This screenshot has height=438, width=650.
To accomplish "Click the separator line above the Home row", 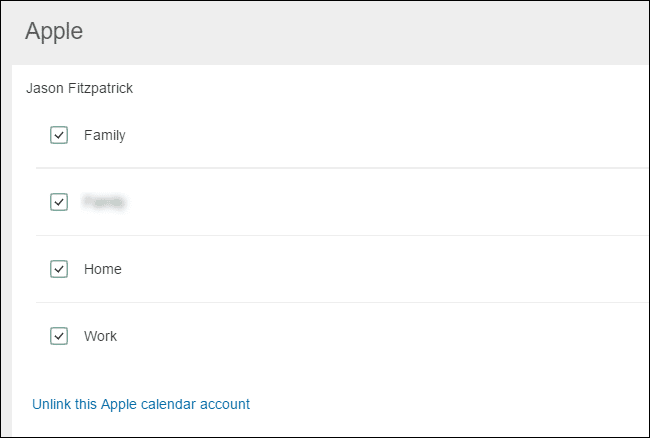I will [340, 235].
